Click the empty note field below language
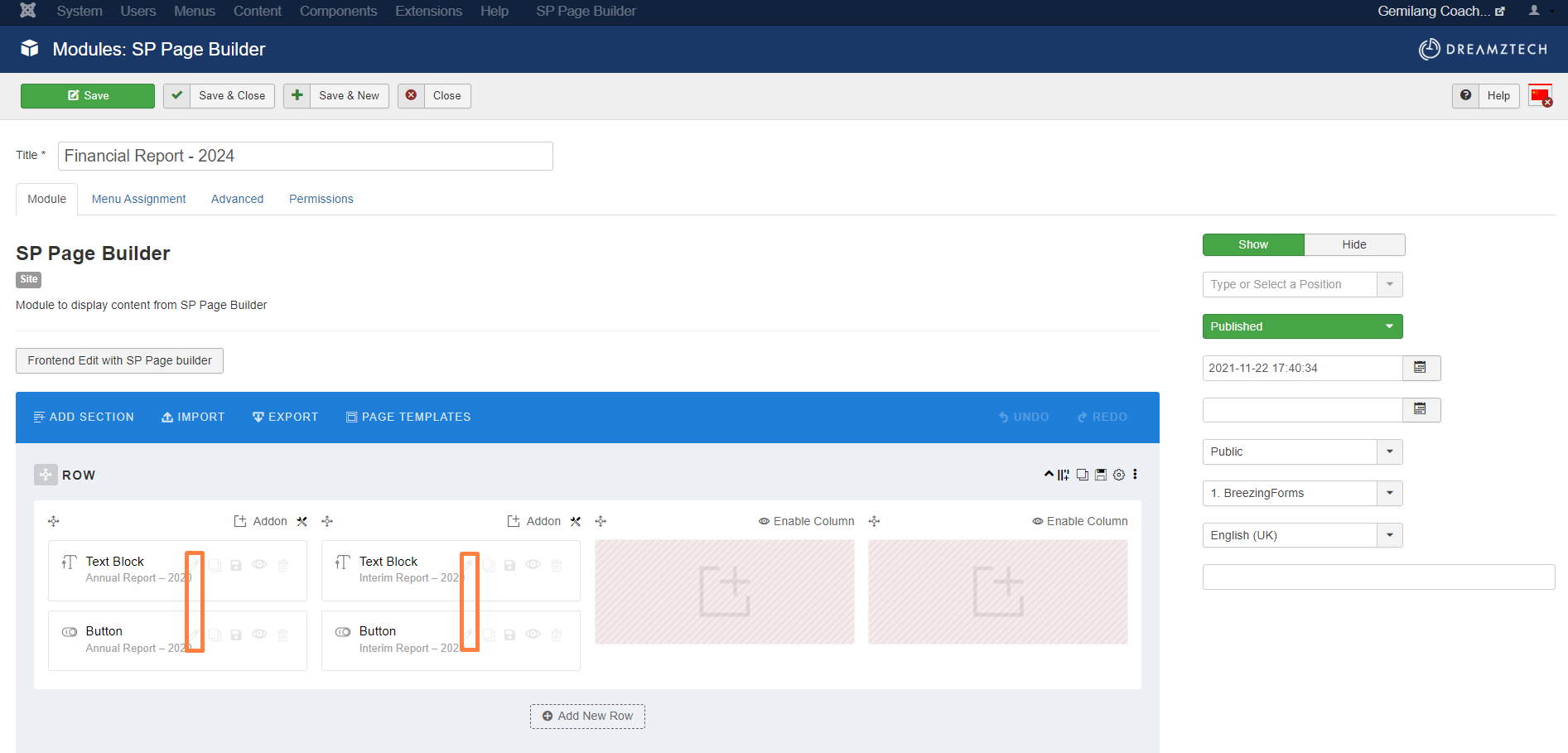1568x753 pixels. coord(1378,577)
